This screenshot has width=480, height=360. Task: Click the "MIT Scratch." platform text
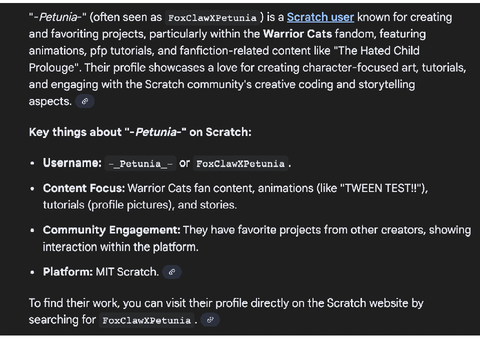coord(127,272)
